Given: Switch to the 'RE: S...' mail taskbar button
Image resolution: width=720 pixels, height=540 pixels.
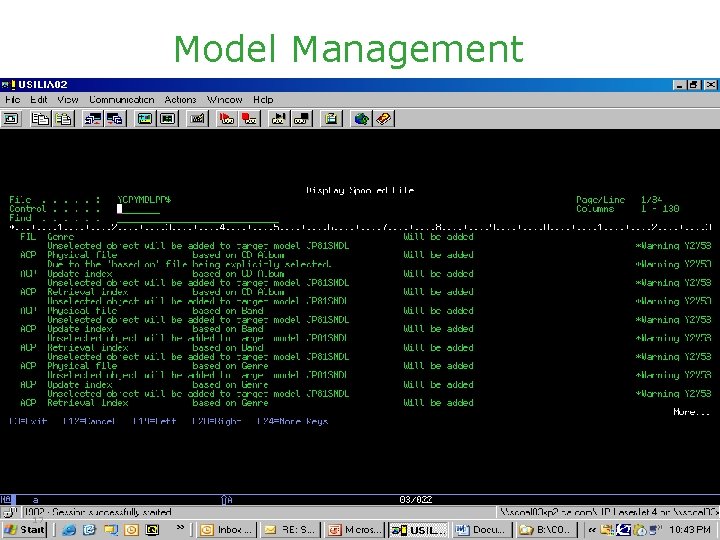Looking at the screenshot, I should pos(289,530).
